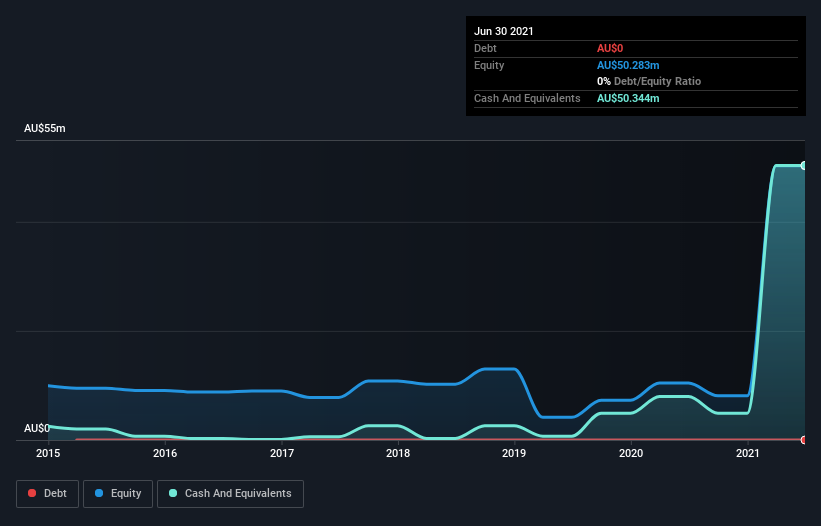Click the teal Cash And Equivalents legend dot

point(173,493)
